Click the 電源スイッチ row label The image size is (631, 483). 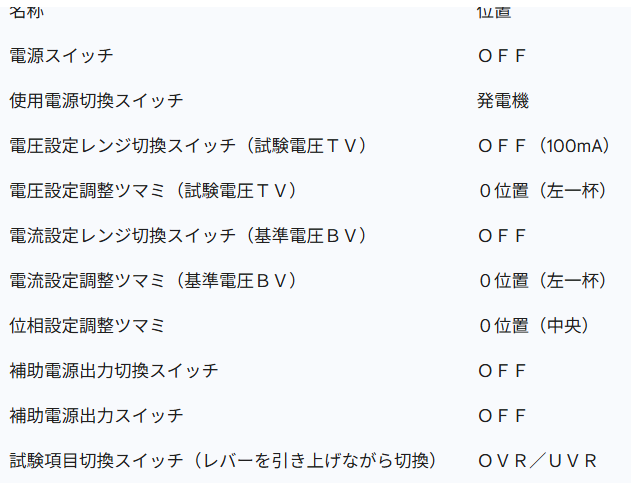coord(61,55)
